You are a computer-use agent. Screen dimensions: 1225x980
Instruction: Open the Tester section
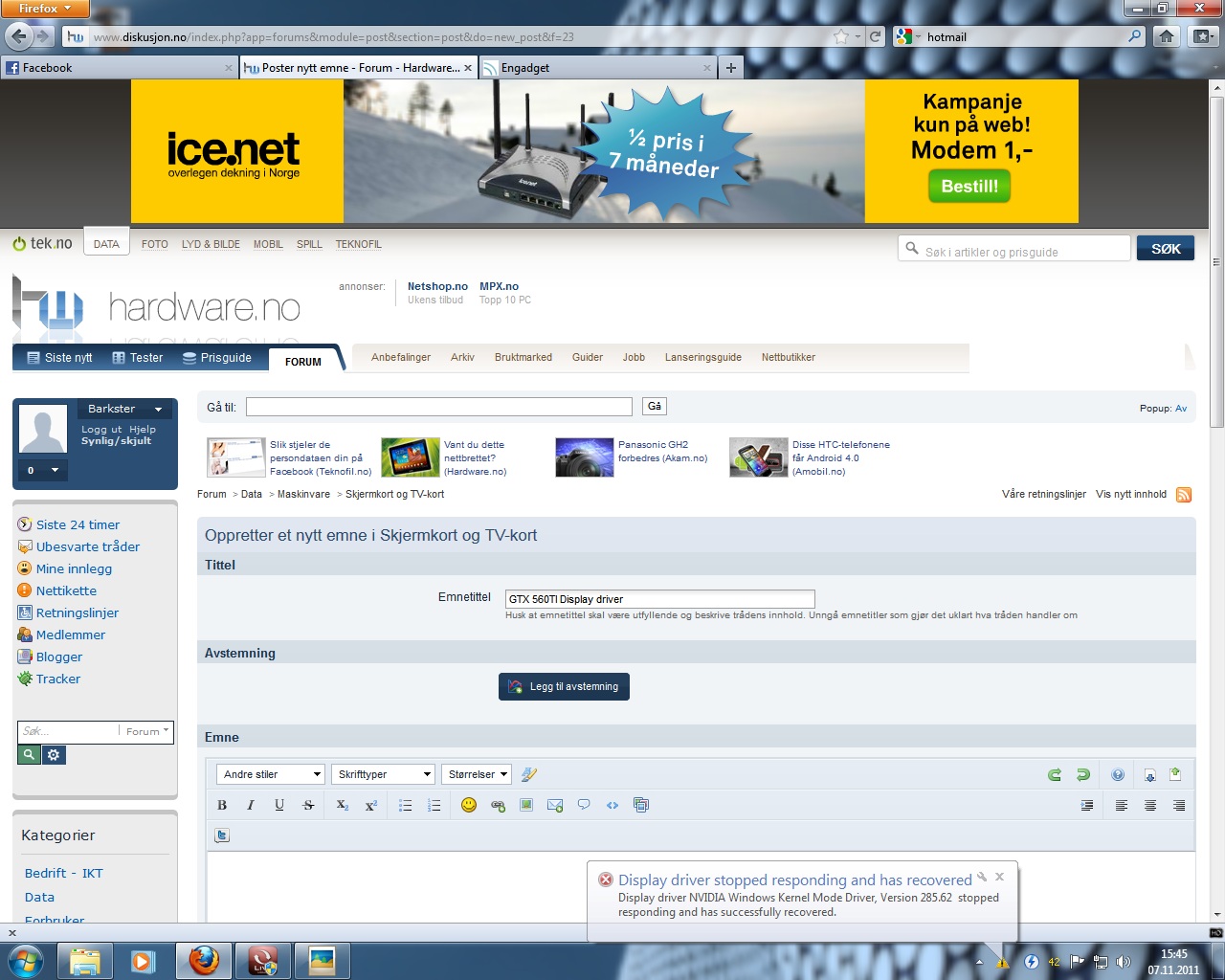137,358
